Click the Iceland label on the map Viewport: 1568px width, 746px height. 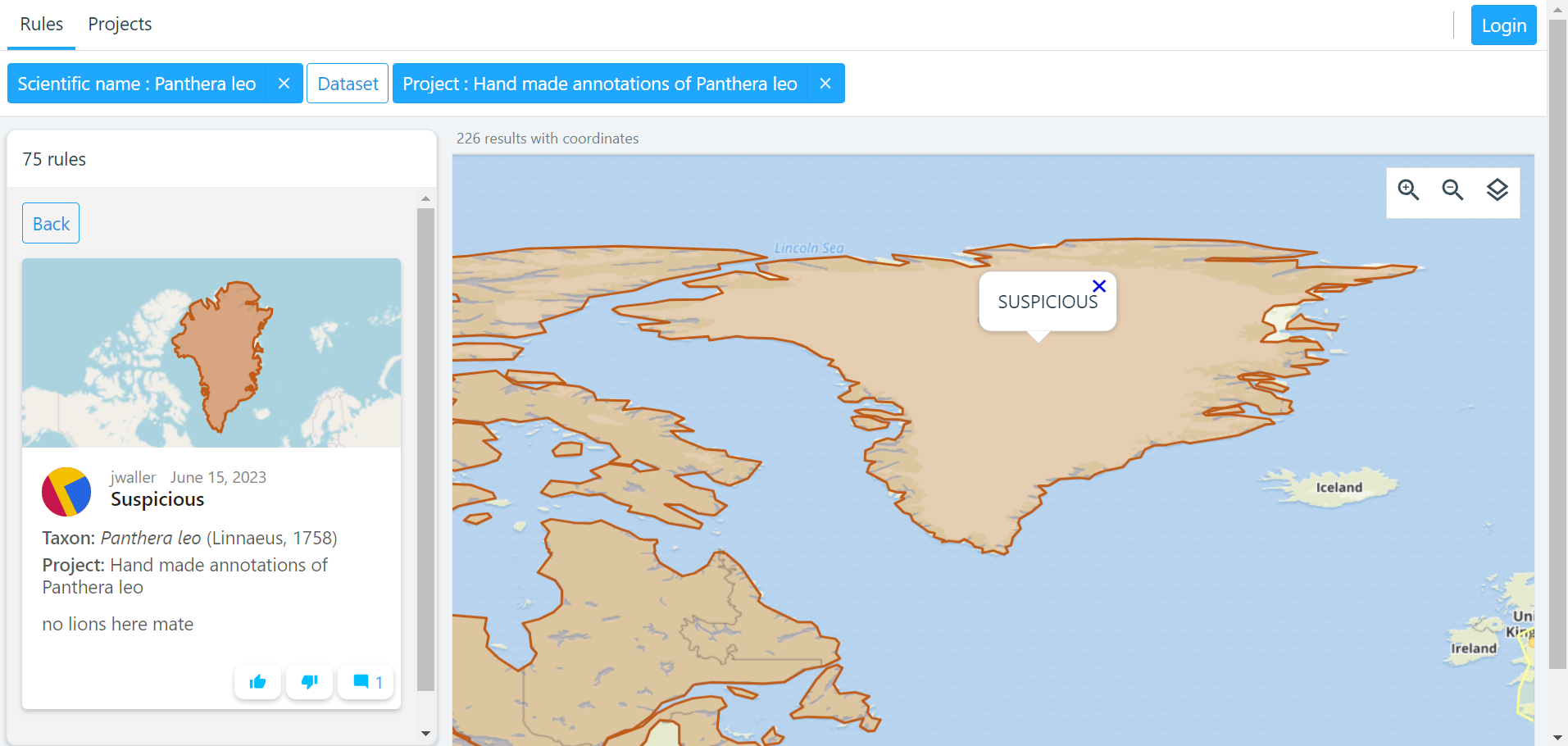[1338, 488]
